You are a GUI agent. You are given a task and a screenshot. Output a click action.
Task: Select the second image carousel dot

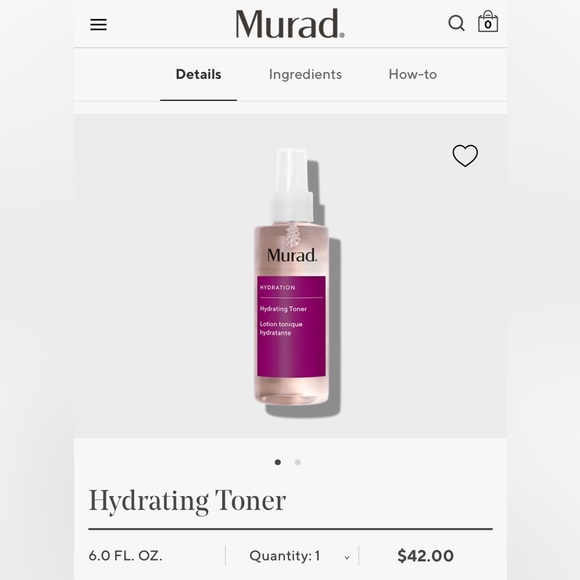tap(297, 462)
